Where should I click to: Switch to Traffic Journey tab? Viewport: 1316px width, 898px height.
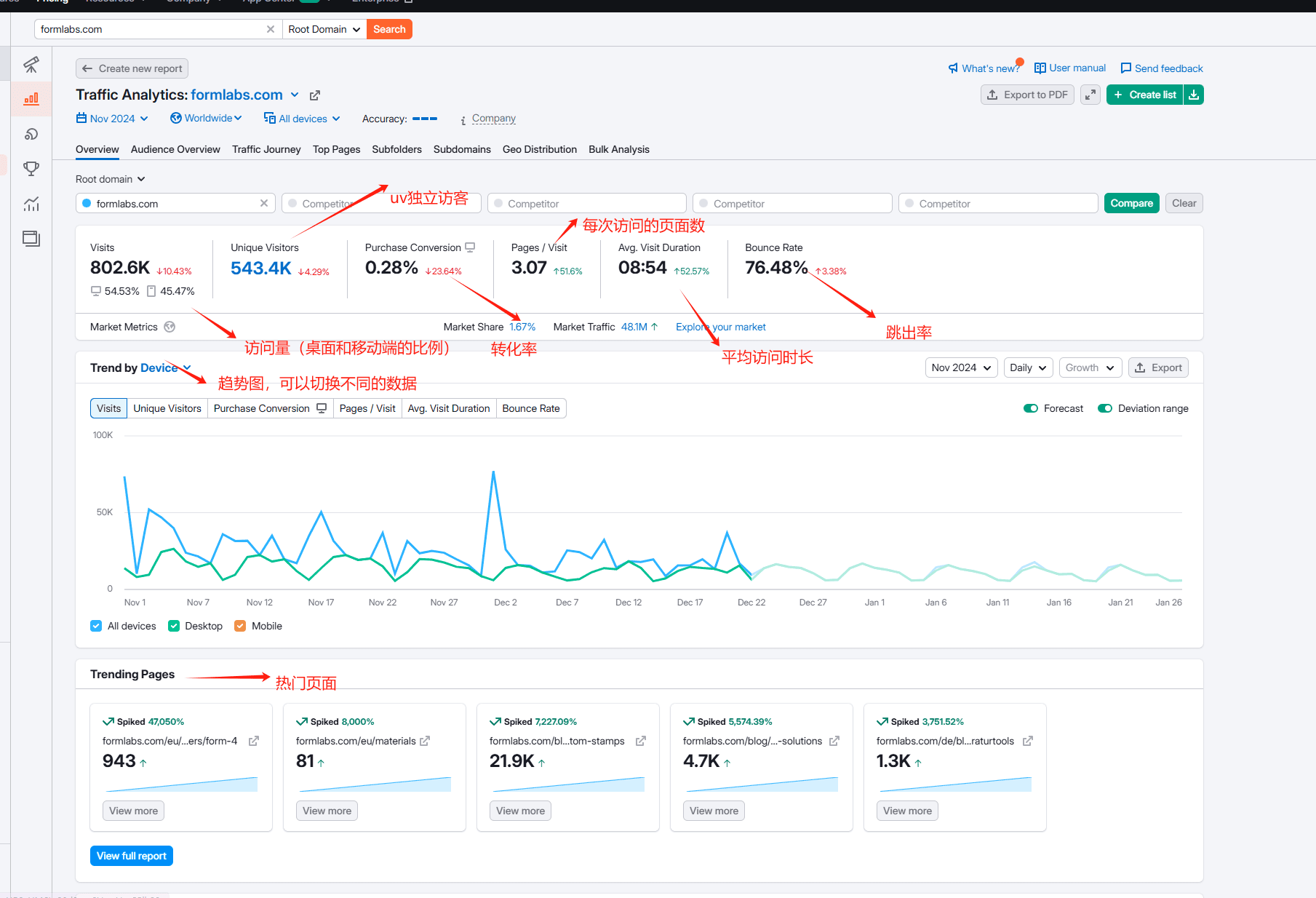click(x=266, y=149)
